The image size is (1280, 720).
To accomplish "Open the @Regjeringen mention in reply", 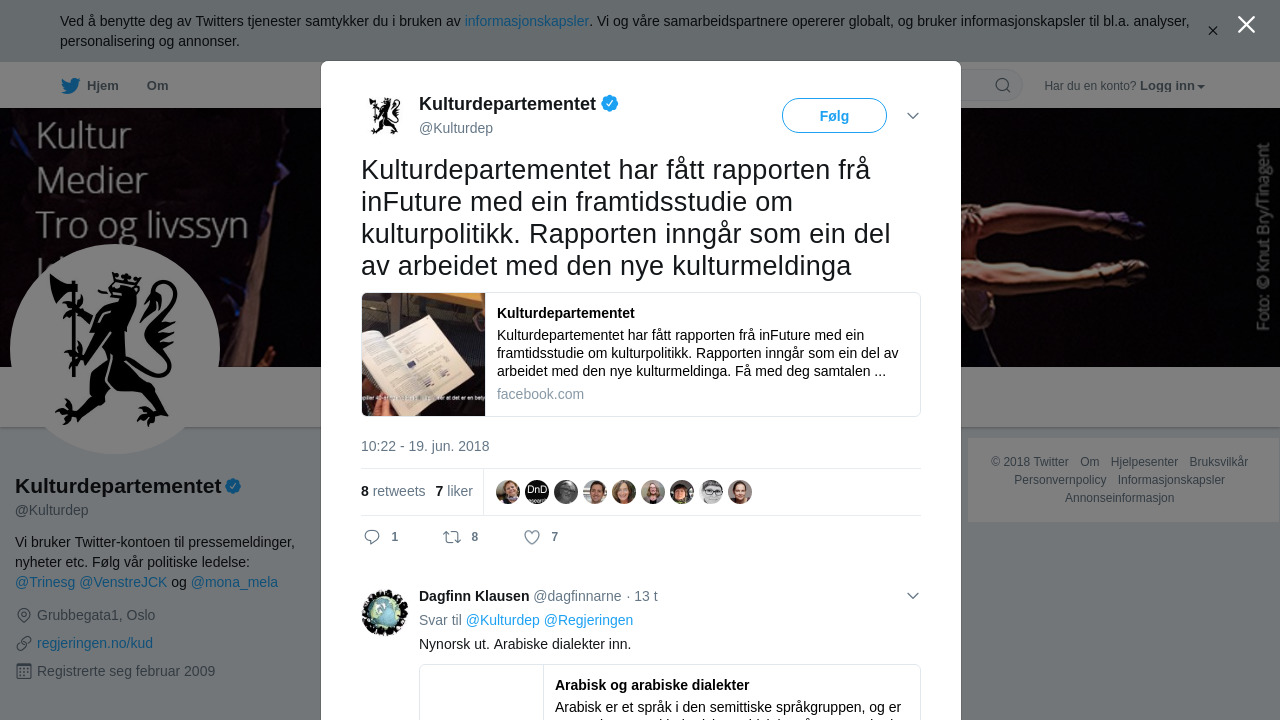I will point(588,620).
